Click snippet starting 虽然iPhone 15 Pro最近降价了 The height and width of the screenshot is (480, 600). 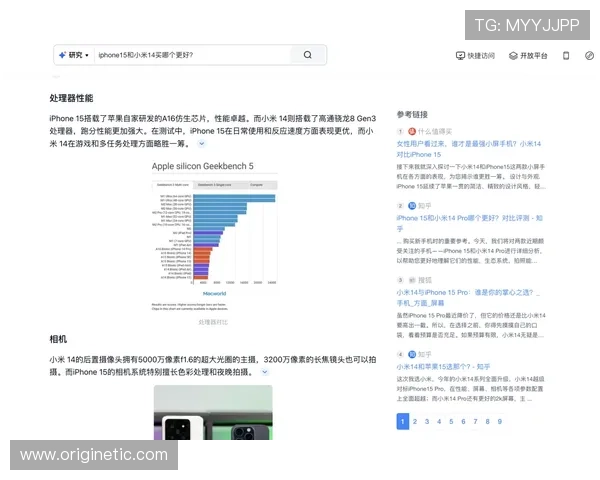[x=471, y=325]
